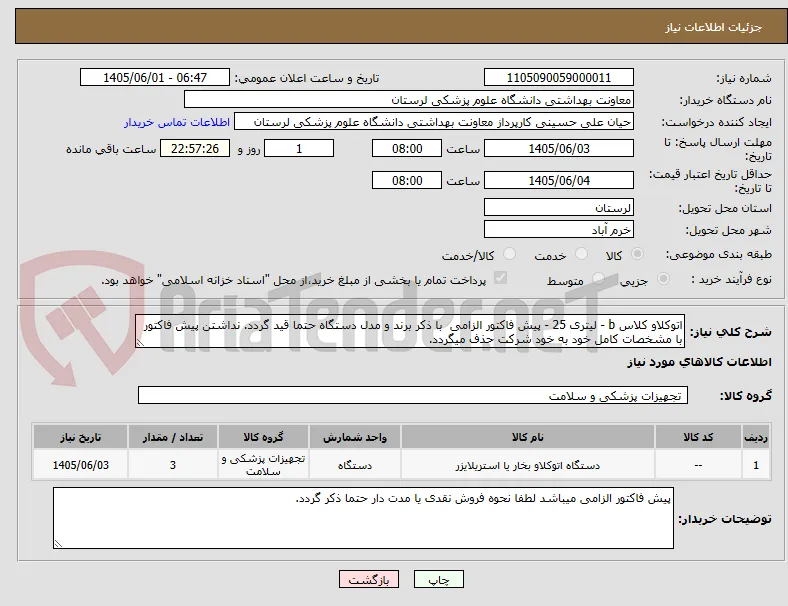The height and width of the screenshot is (606, 788).
Task: Click the item name cell دستگاه اتوکلاو بخار
Action: [528, 465]
